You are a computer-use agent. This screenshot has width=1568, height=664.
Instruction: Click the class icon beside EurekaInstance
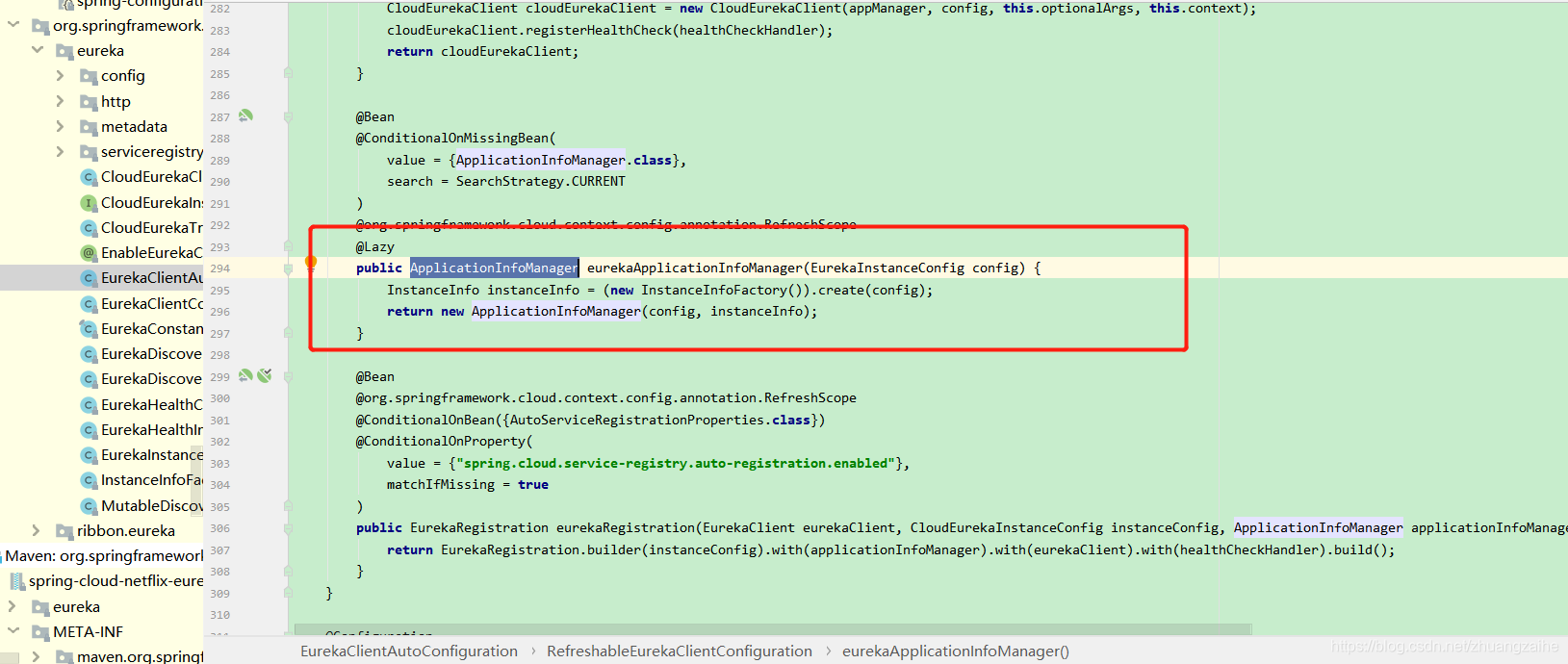coord(89,455)
